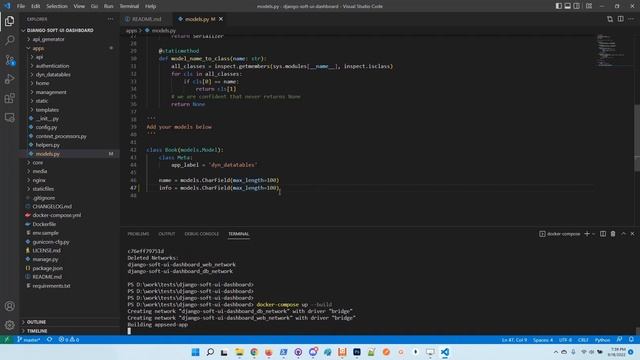
Task: Open Remote Explorer in activity bar
Action: click(x=9, y=118)
